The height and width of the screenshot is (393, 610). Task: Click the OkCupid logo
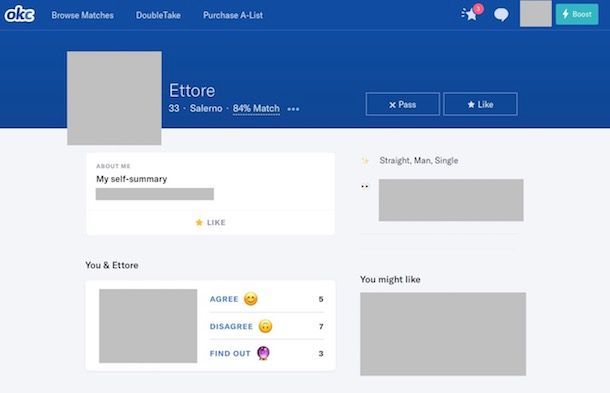(19, 14)
